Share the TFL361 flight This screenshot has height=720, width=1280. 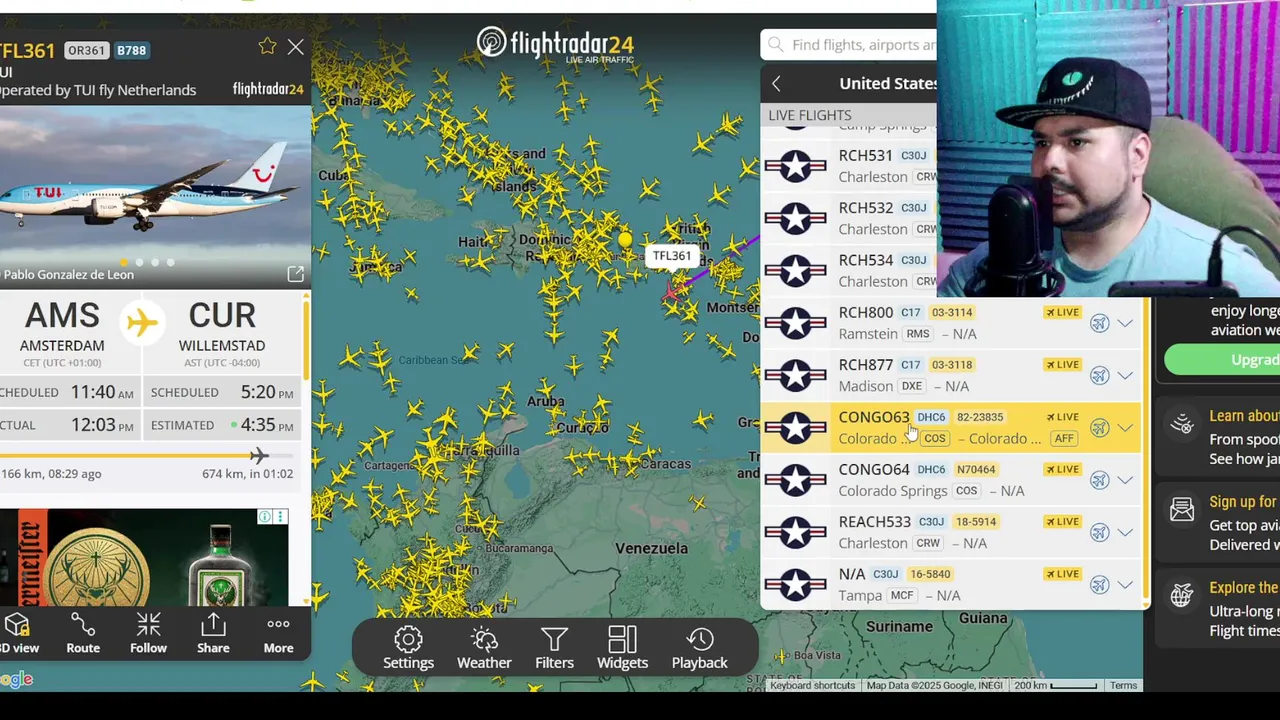213,634
